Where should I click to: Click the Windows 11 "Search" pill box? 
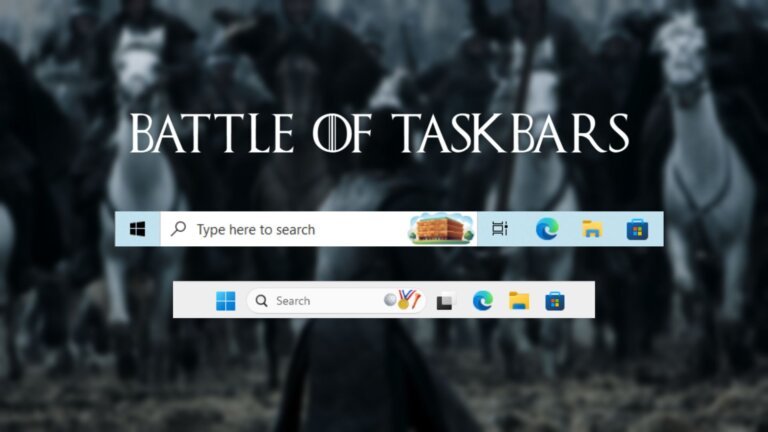pos(336,300)
